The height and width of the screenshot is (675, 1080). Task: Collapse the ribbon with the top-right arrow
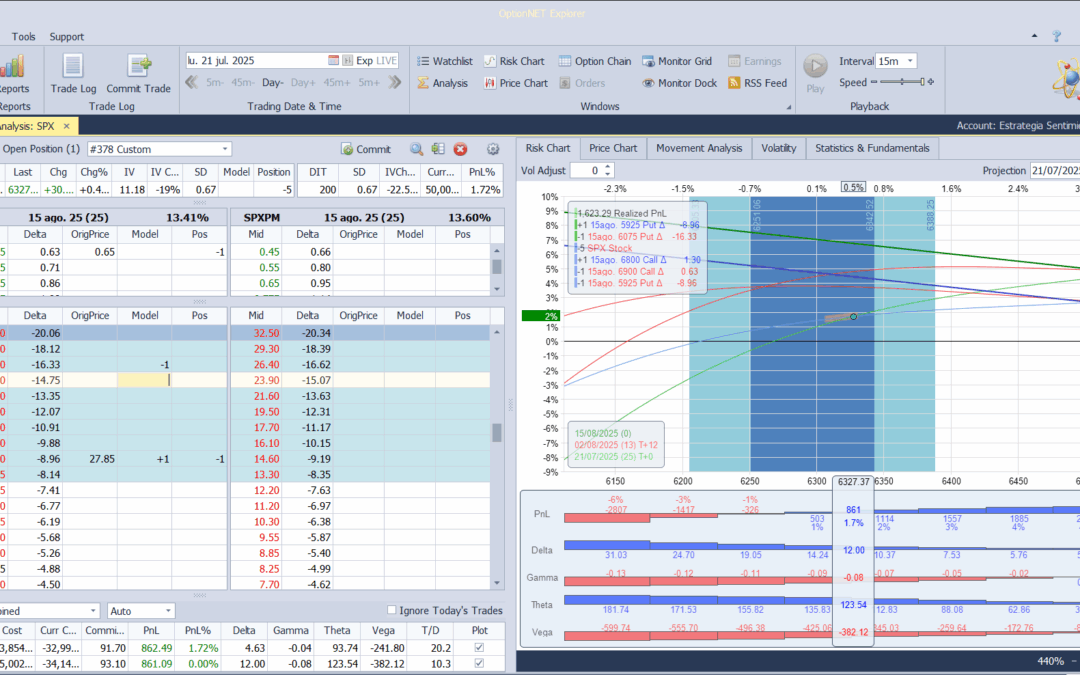coord(1035,36)
